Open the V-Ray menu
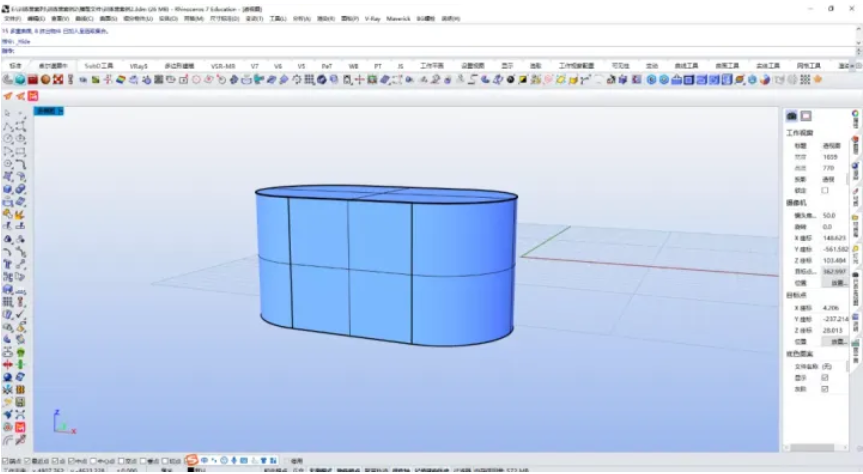 [373, 19]
